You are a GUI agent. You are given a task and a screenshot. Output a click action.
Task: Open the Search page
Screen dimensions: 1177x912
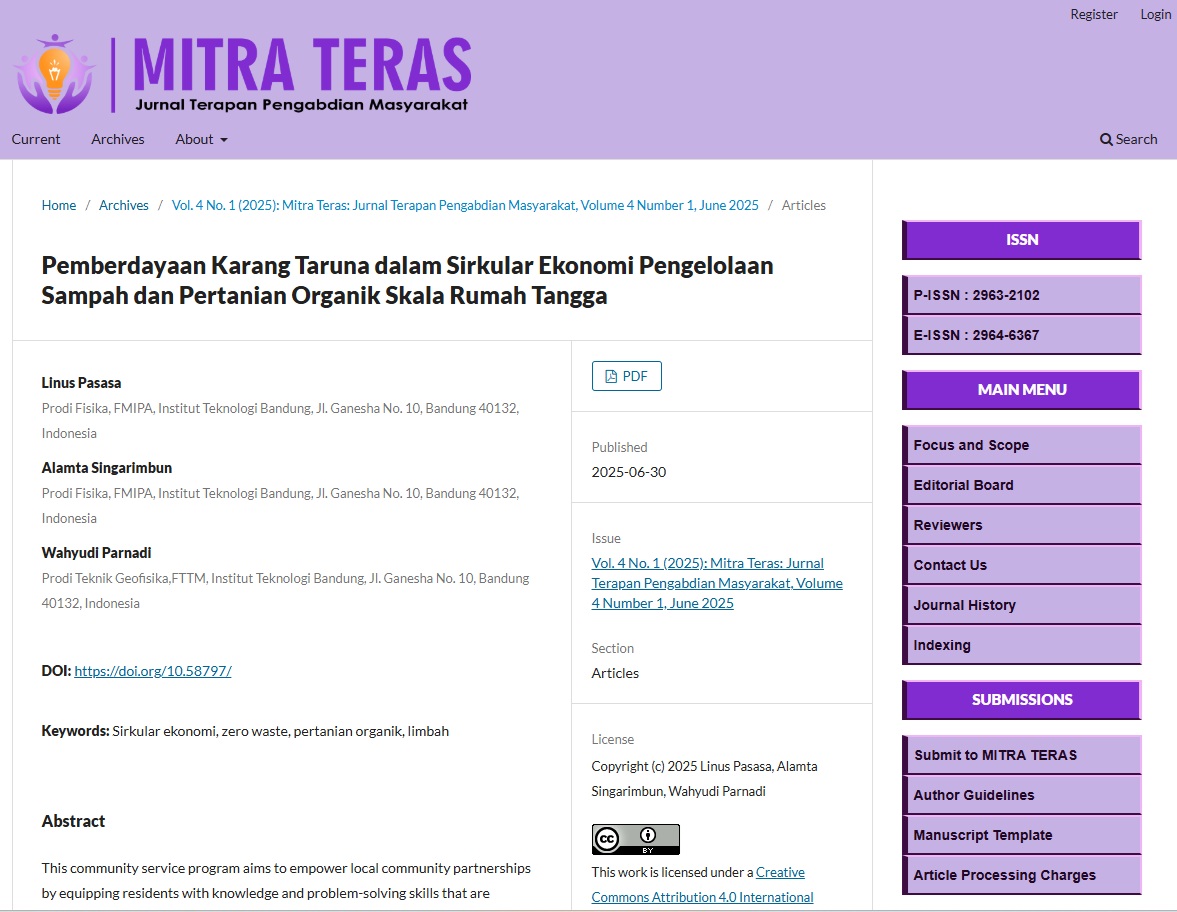1128,139
